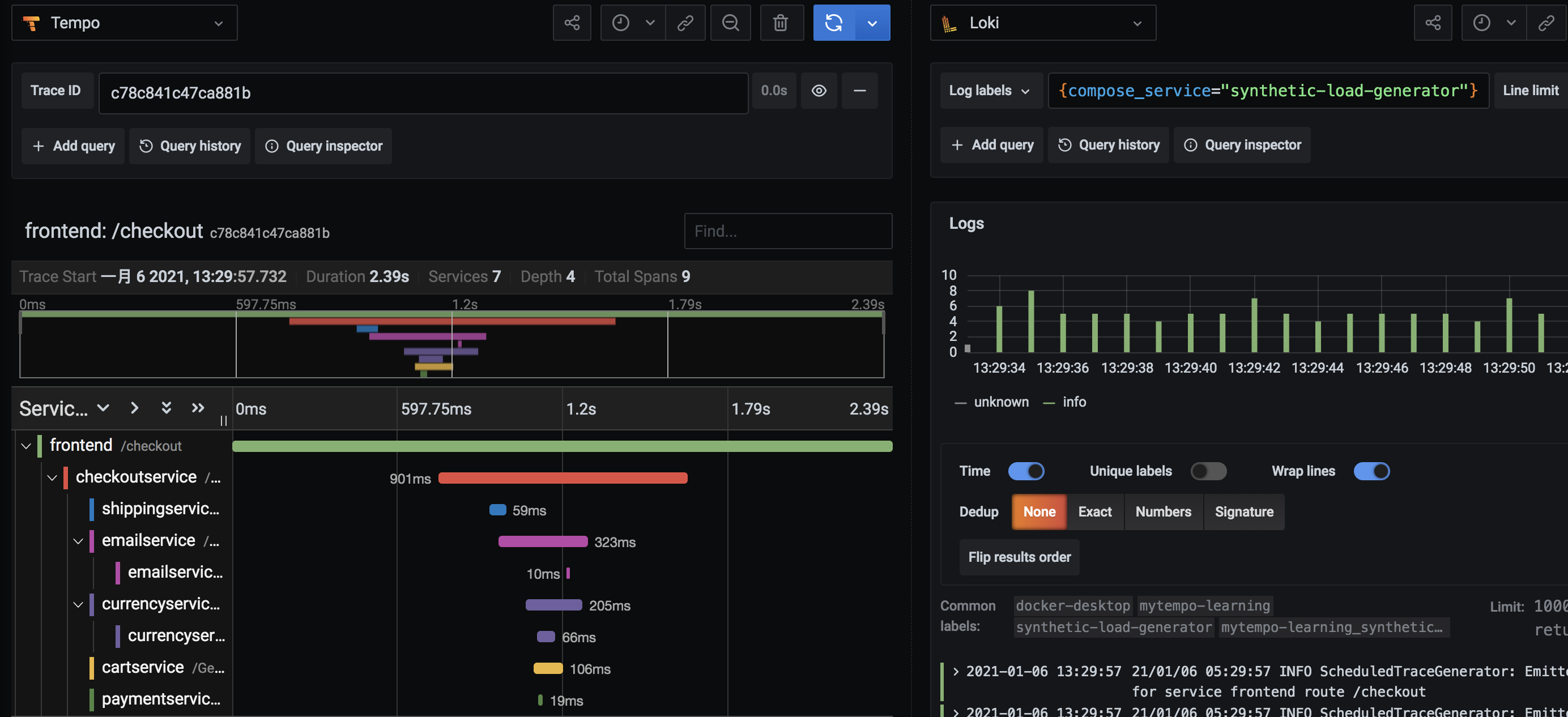Click the docker-desktop common label
The width and height of the screenshot is (1568, 717).
[x=1072, y=605]
